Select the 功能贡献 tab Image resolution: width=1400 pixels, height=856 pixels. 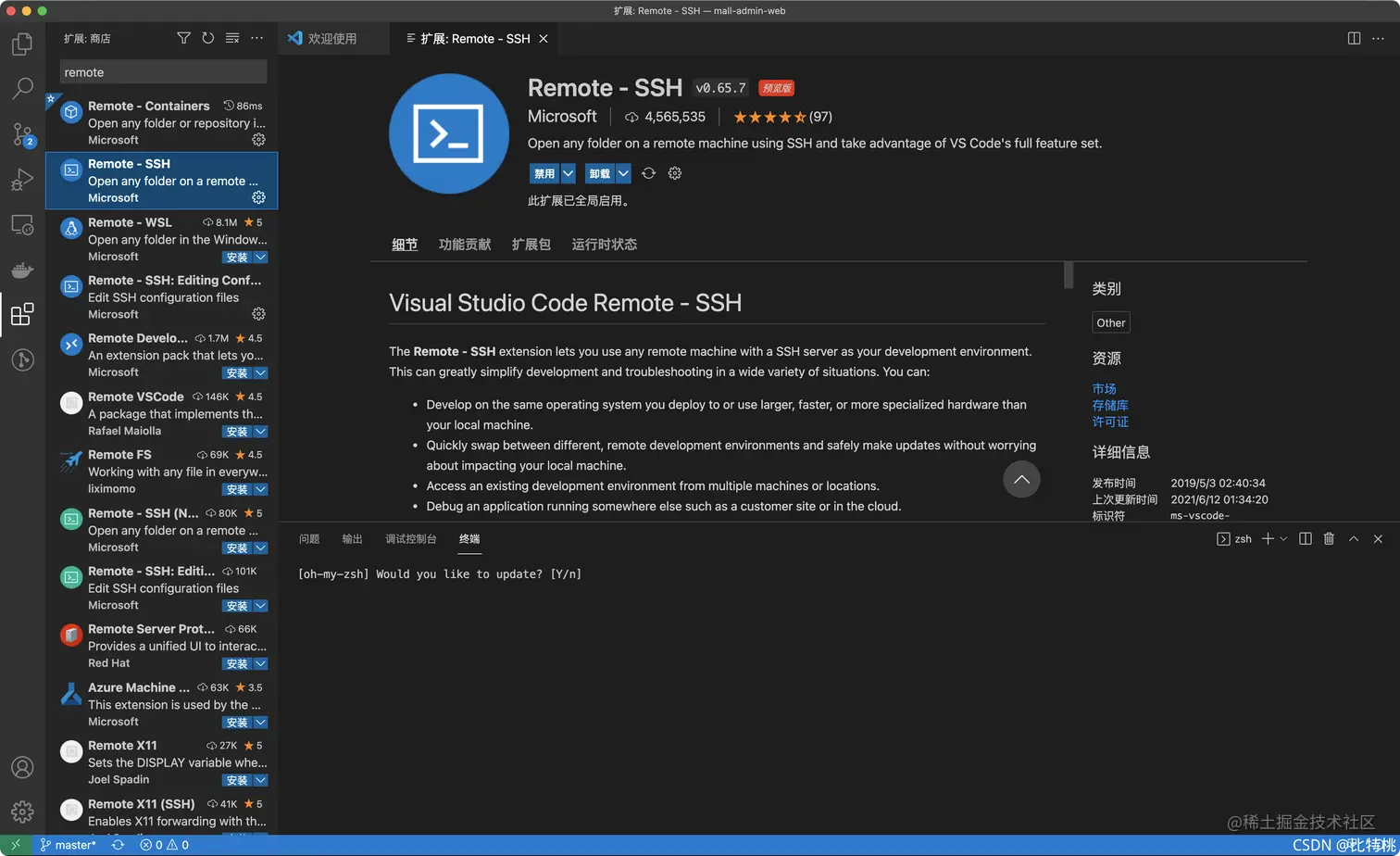tap(465, 245)
